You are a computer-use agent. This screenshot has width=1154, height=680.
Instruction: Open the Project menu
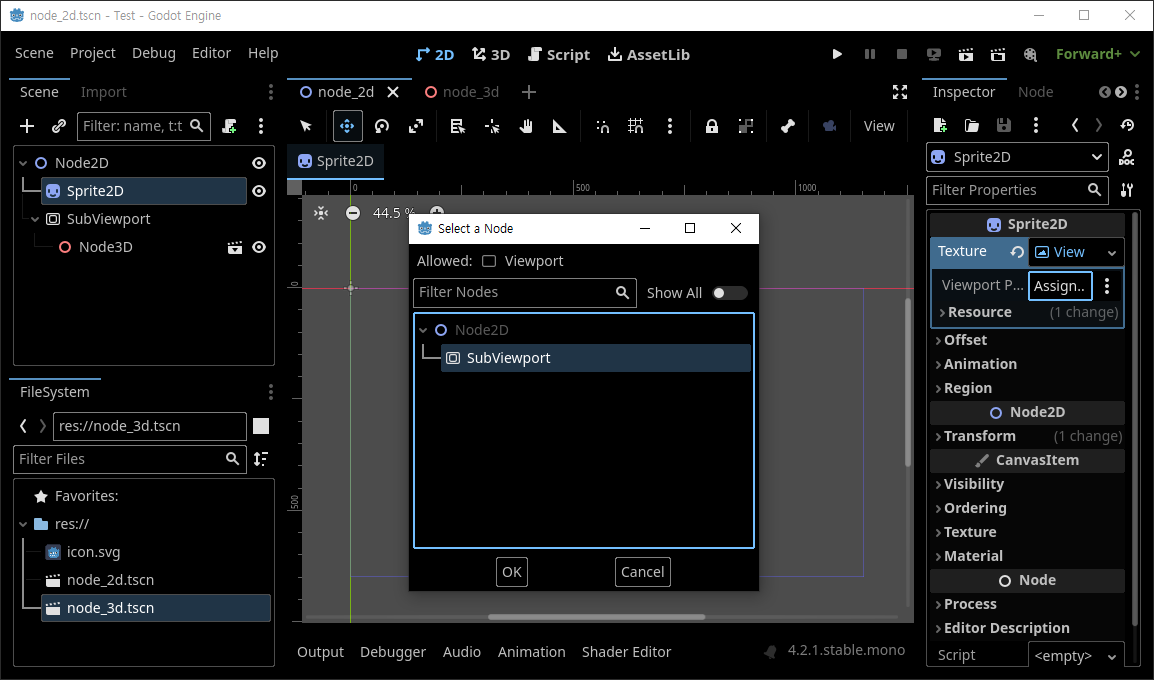(x=93, y=53)
